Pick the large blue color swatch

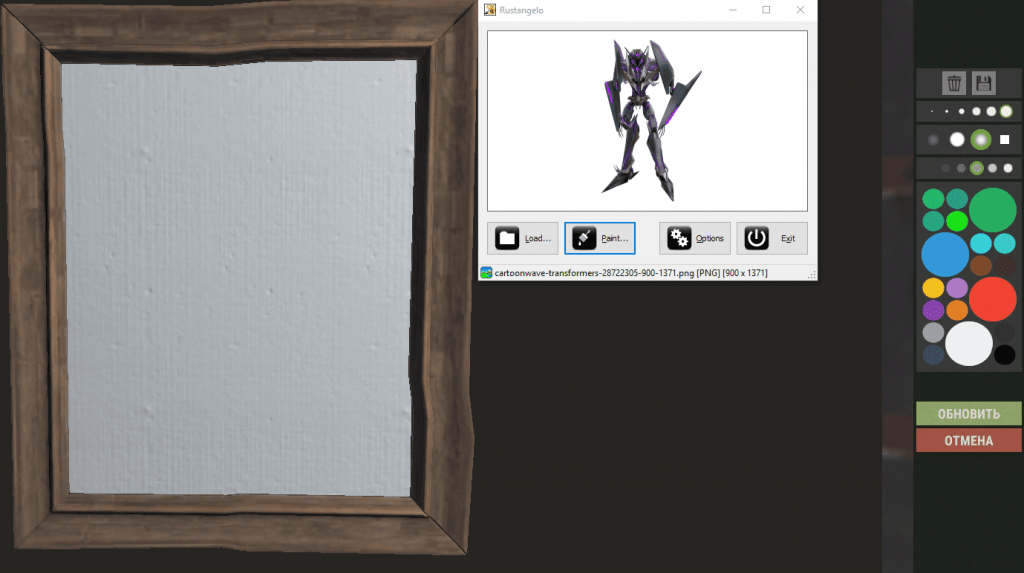pos(945,255)
